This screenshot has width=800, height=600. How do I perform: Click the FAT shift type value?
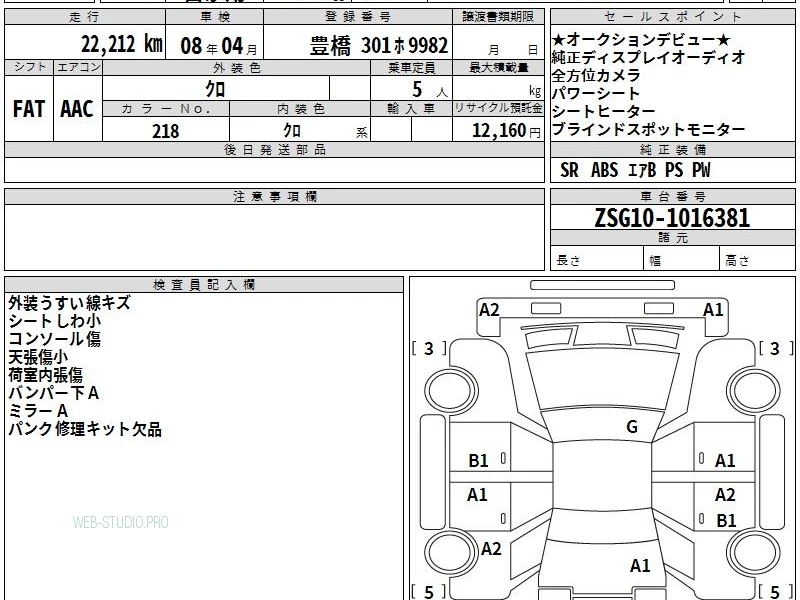[x=29, y=109]
